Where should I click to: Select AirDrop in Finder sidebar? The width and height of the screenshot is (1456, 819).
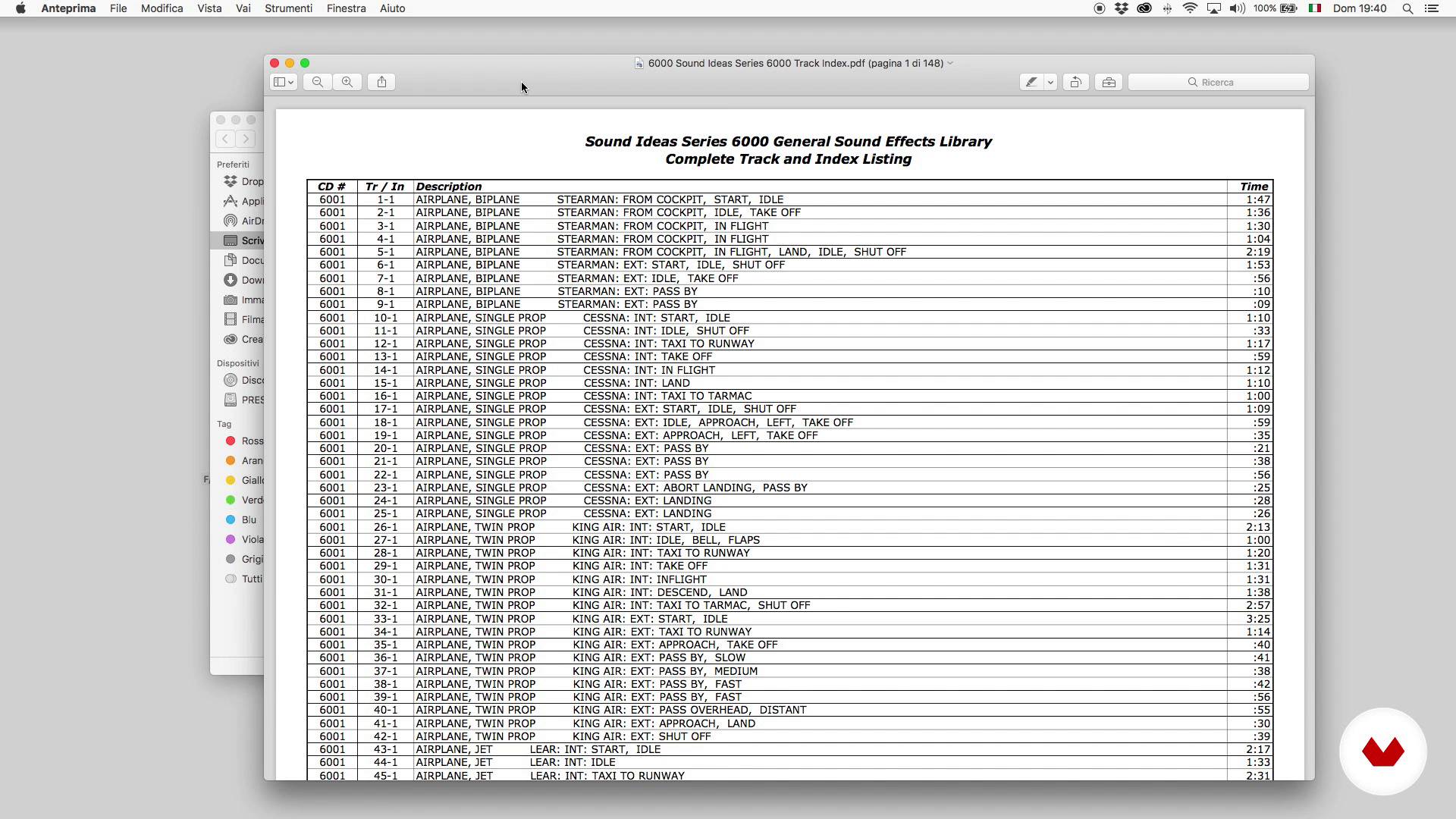pyautogui.click(x=237, y=221)
